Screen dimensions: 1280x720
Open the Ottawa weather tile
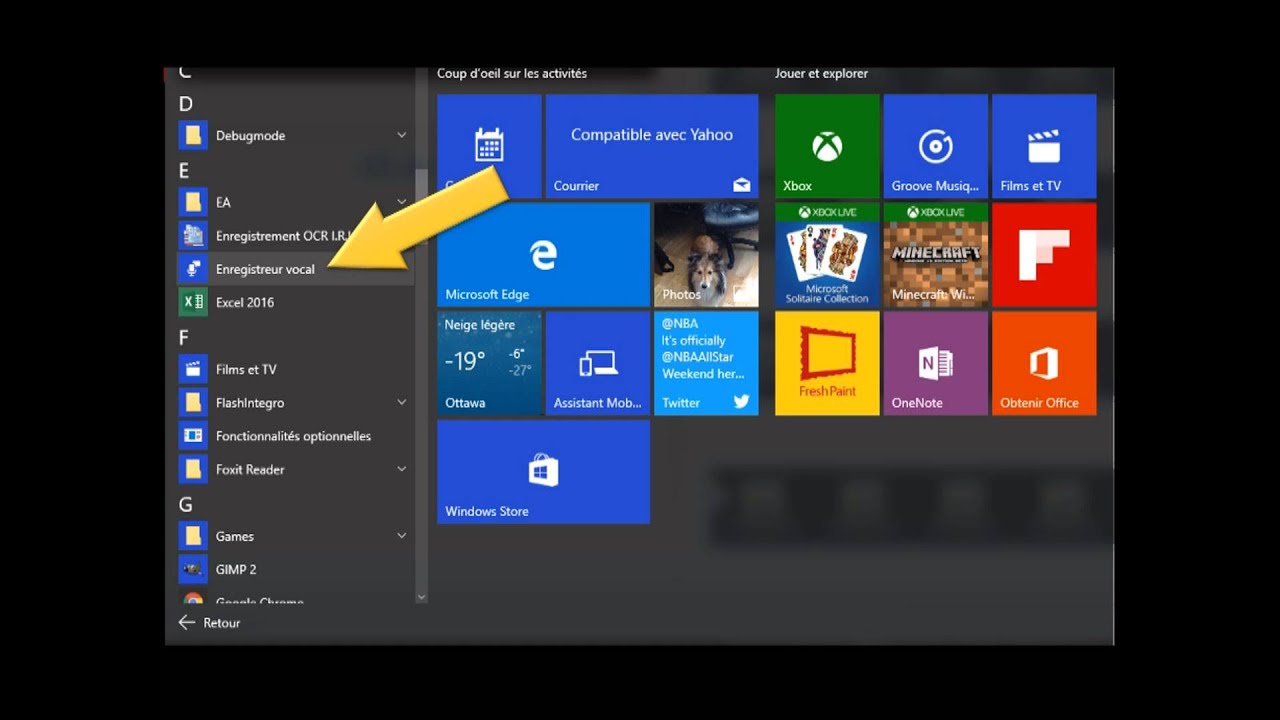(489, 363)
